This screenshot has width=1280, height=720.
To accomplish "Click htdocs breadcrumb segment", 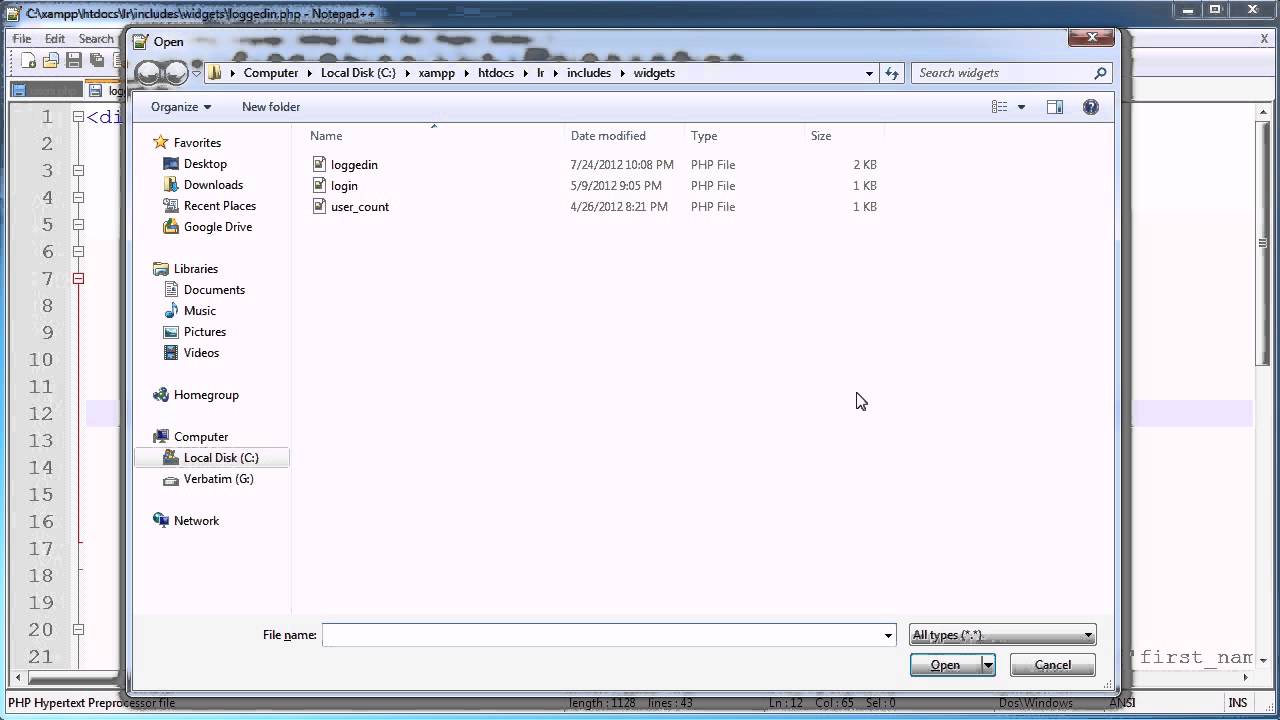I will point(498,73).
